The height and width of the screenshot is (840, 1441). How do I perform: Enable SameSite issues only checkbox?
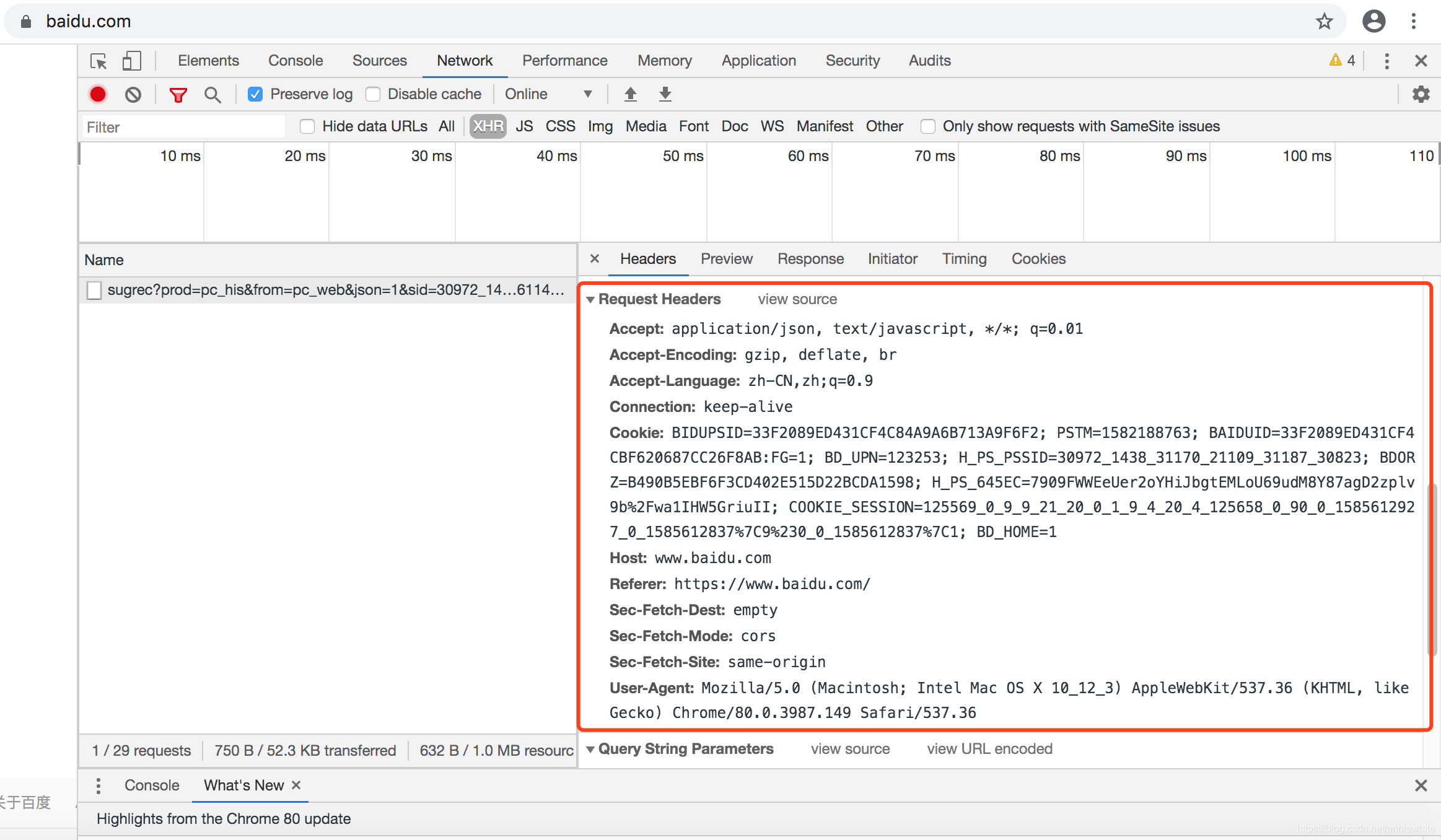tap(927, 126)
